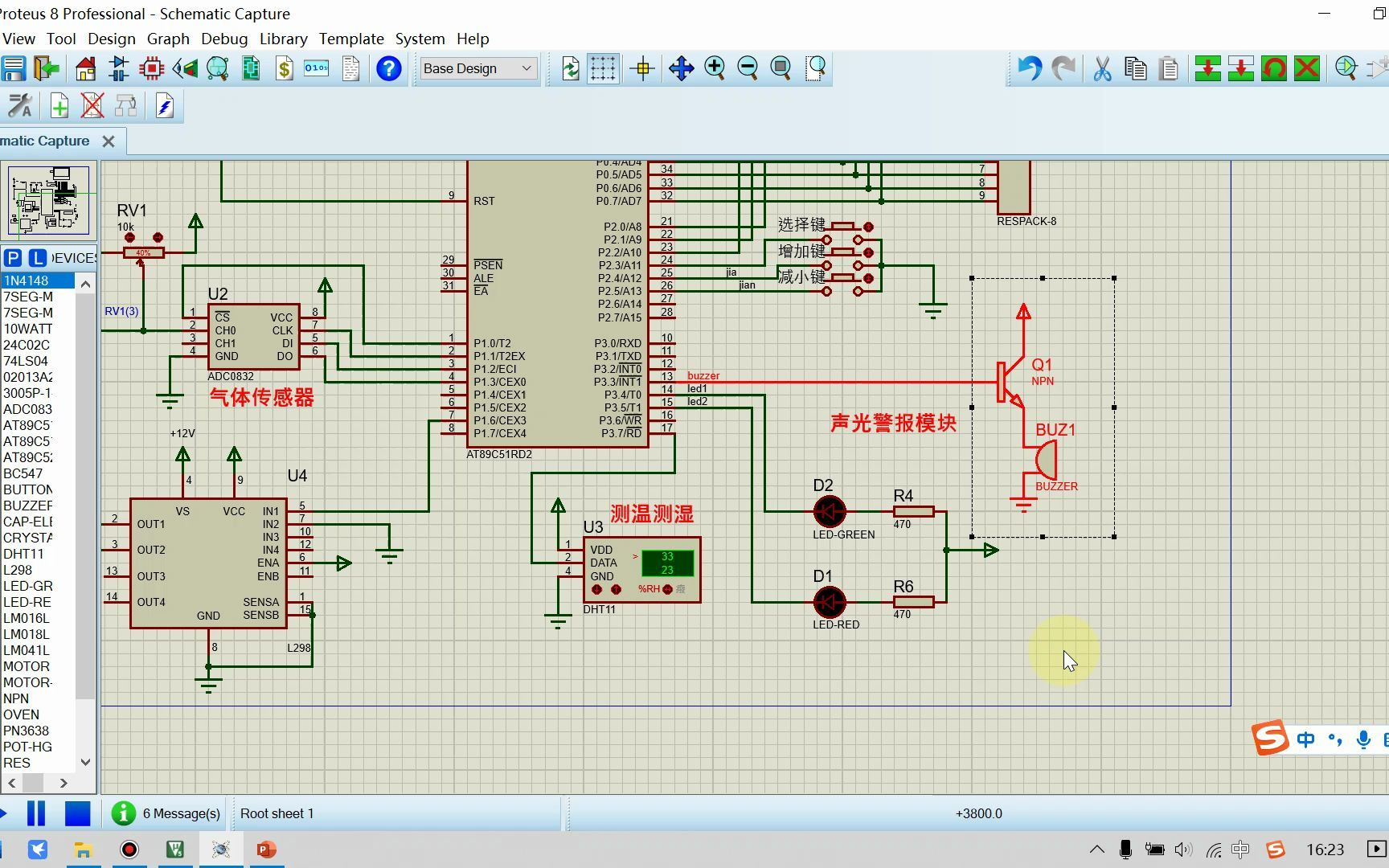1389x868 pixels.
Task: Click the DHT11 sensor value display
Action: (667, 563)
